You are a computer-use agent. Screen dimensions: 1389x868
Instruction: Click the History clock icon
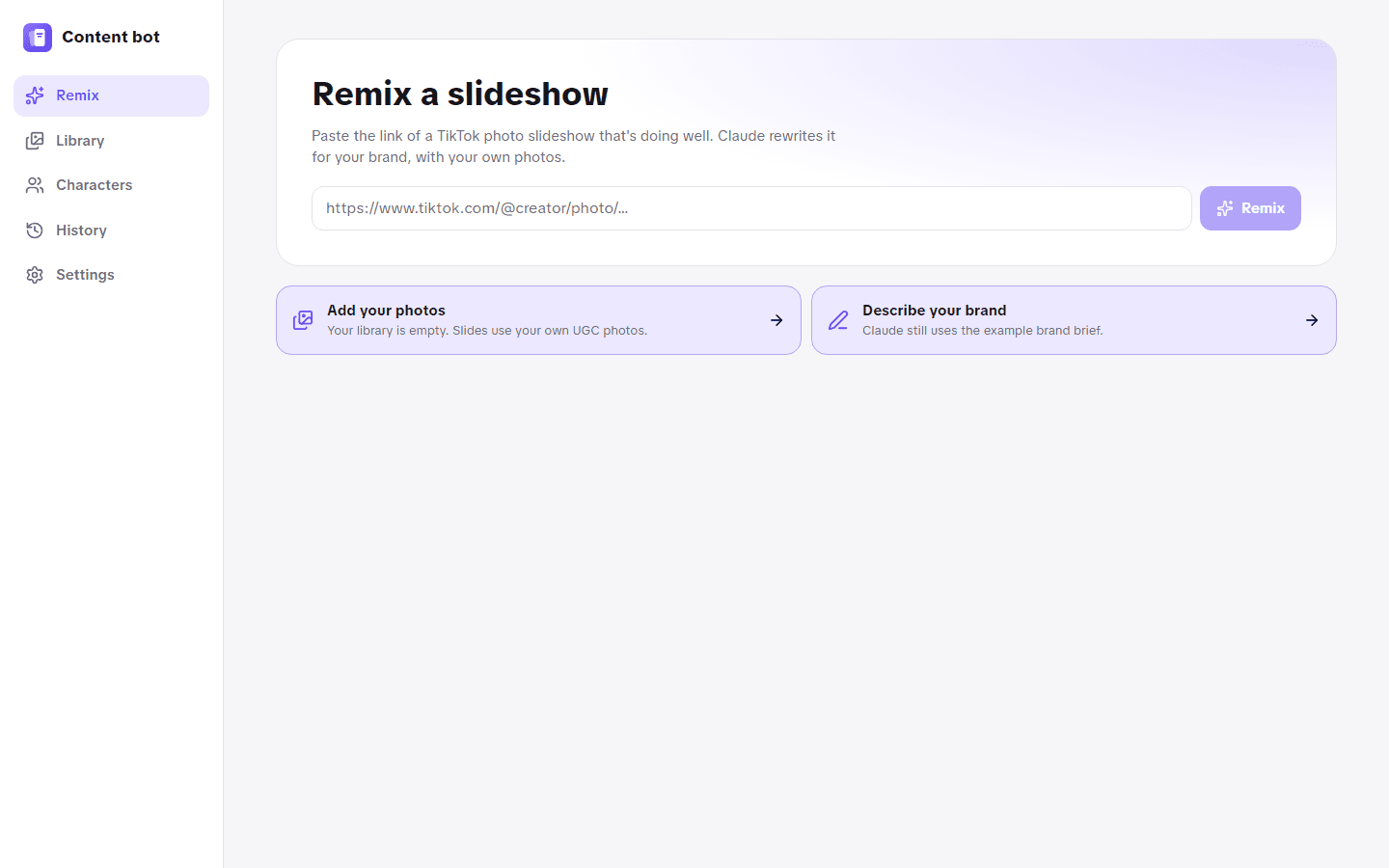35,231
